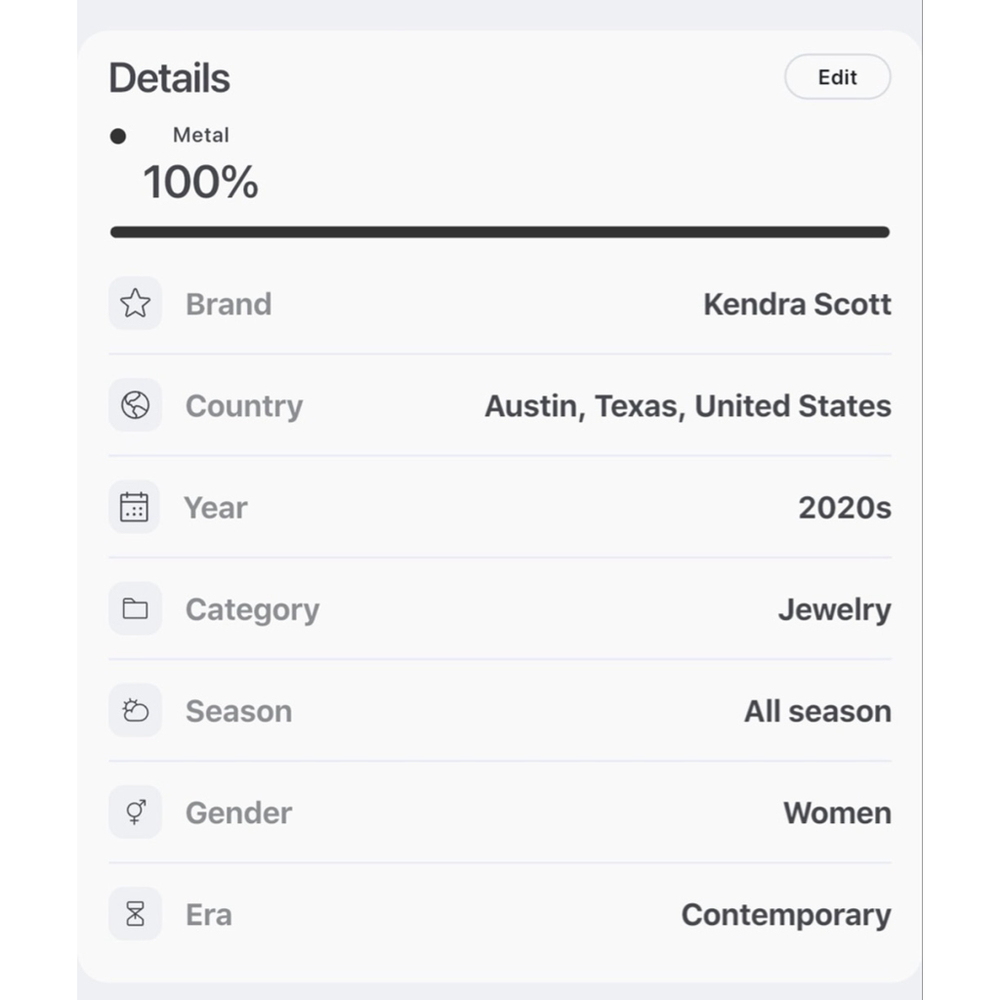The width and height of the screenshot is (1000, 1000).
Task: Click the calendar icon beside Year
Action: pos(135,507)
